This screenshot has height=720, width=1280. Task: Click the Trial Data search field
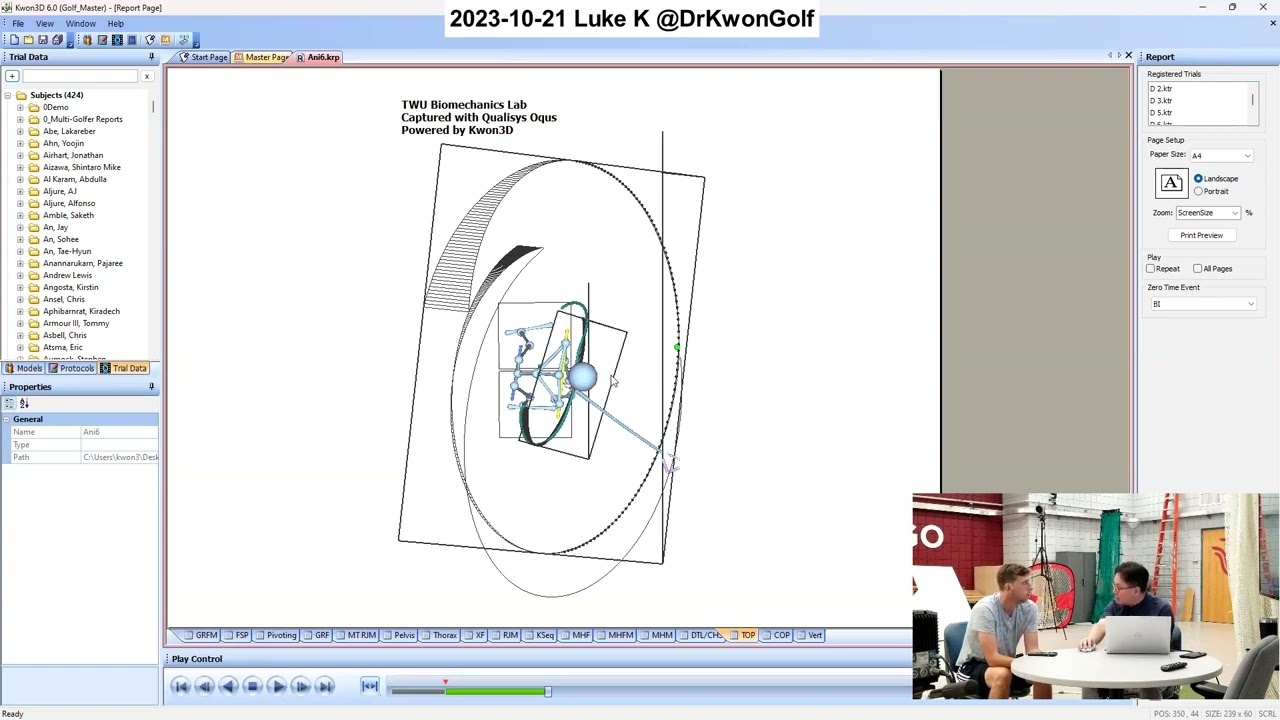(81, 76)
